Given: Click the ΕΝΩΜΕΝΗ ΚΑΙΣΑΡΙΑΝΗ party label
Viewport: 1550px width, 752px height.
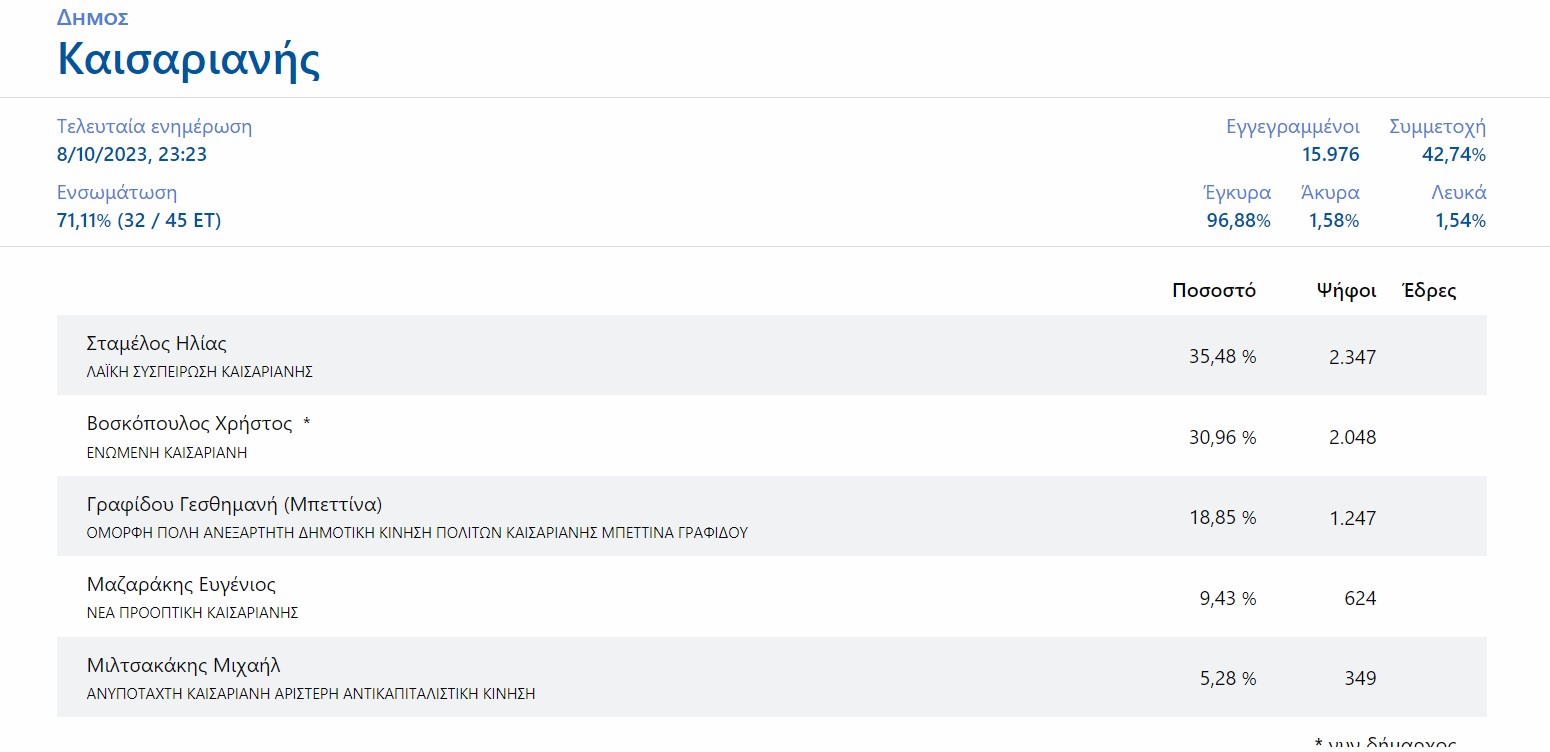Looking at the screenshot, I should tap(167, 452).
